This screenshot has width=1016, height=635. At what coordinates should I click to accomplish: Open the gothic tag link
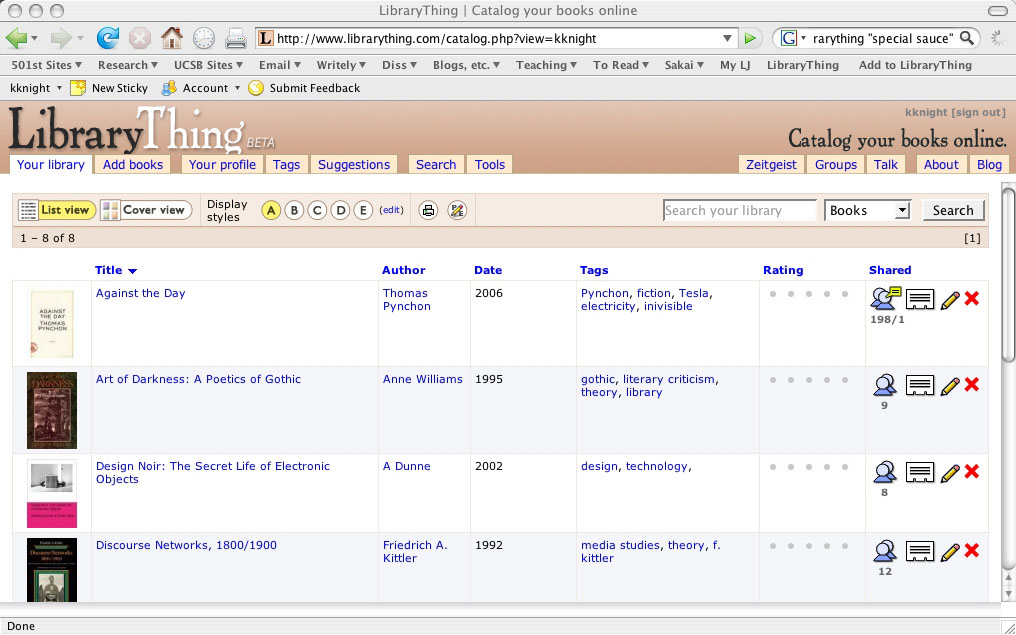pos(597,379)
